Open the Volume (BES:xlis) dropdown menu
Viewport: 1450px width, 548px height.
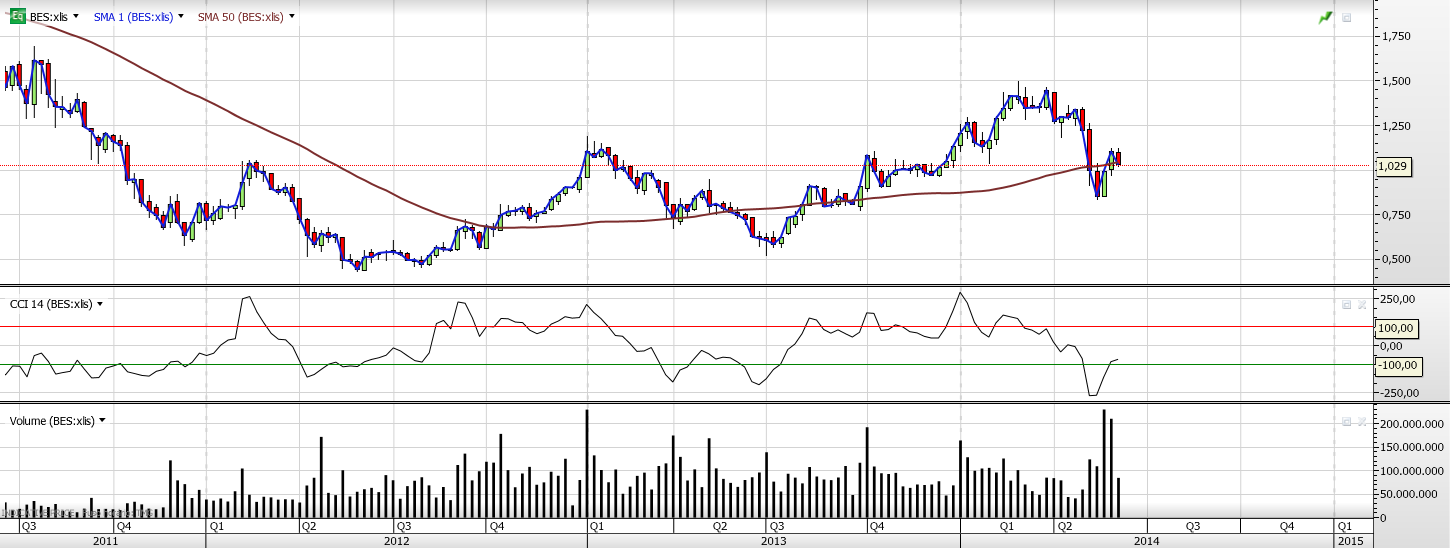(x=102, y=421)
